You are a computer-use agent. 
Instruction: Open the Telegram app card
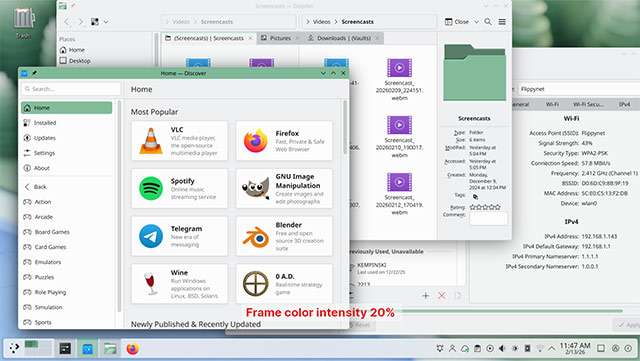click(179, 236)
